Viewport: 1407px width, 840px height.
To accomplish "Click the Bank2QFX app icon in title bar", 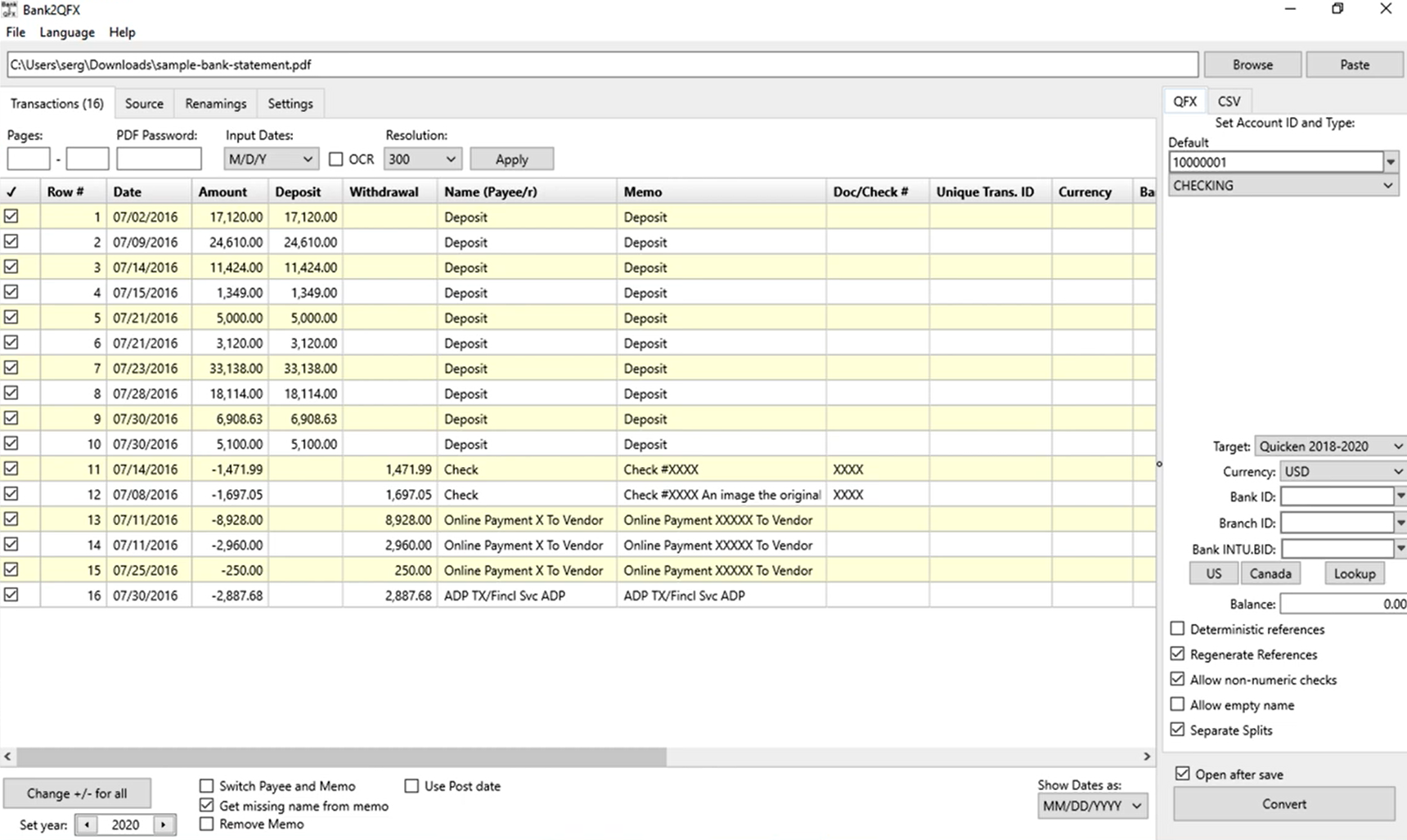I will point(9,9).
